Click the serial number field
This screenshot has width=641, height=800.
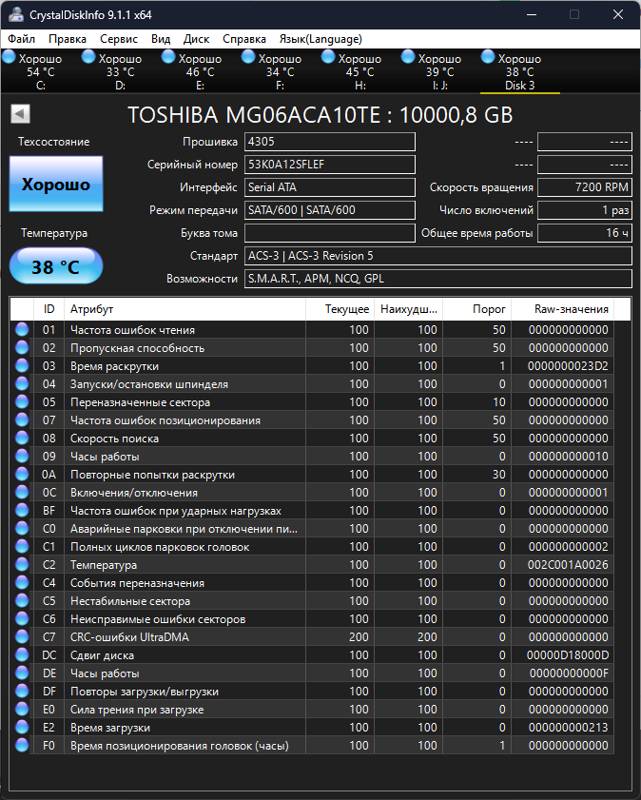tap(329, 164)
